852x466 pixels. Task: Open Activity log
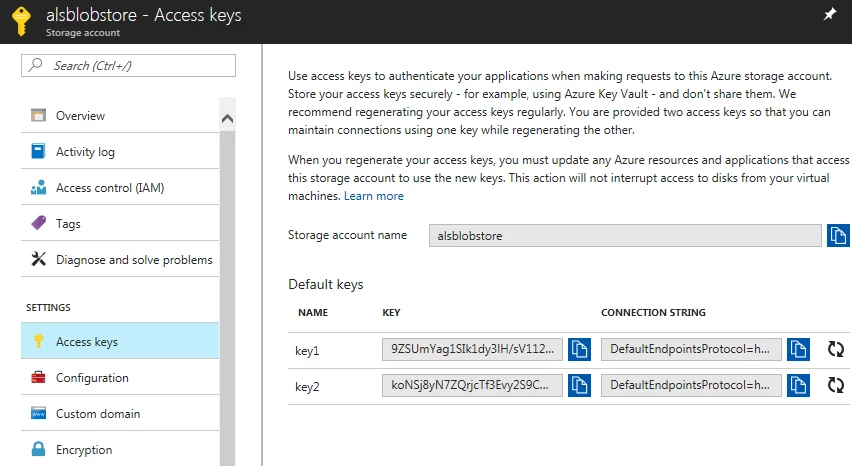[x=85, y=152]
